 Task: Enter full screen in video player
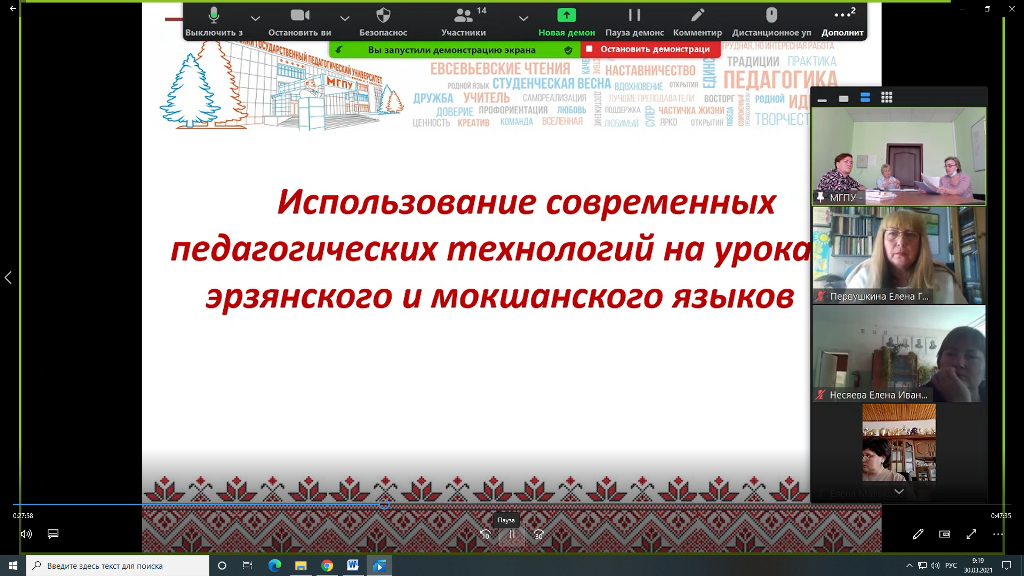pyautogui.click(x=970, y=534)
